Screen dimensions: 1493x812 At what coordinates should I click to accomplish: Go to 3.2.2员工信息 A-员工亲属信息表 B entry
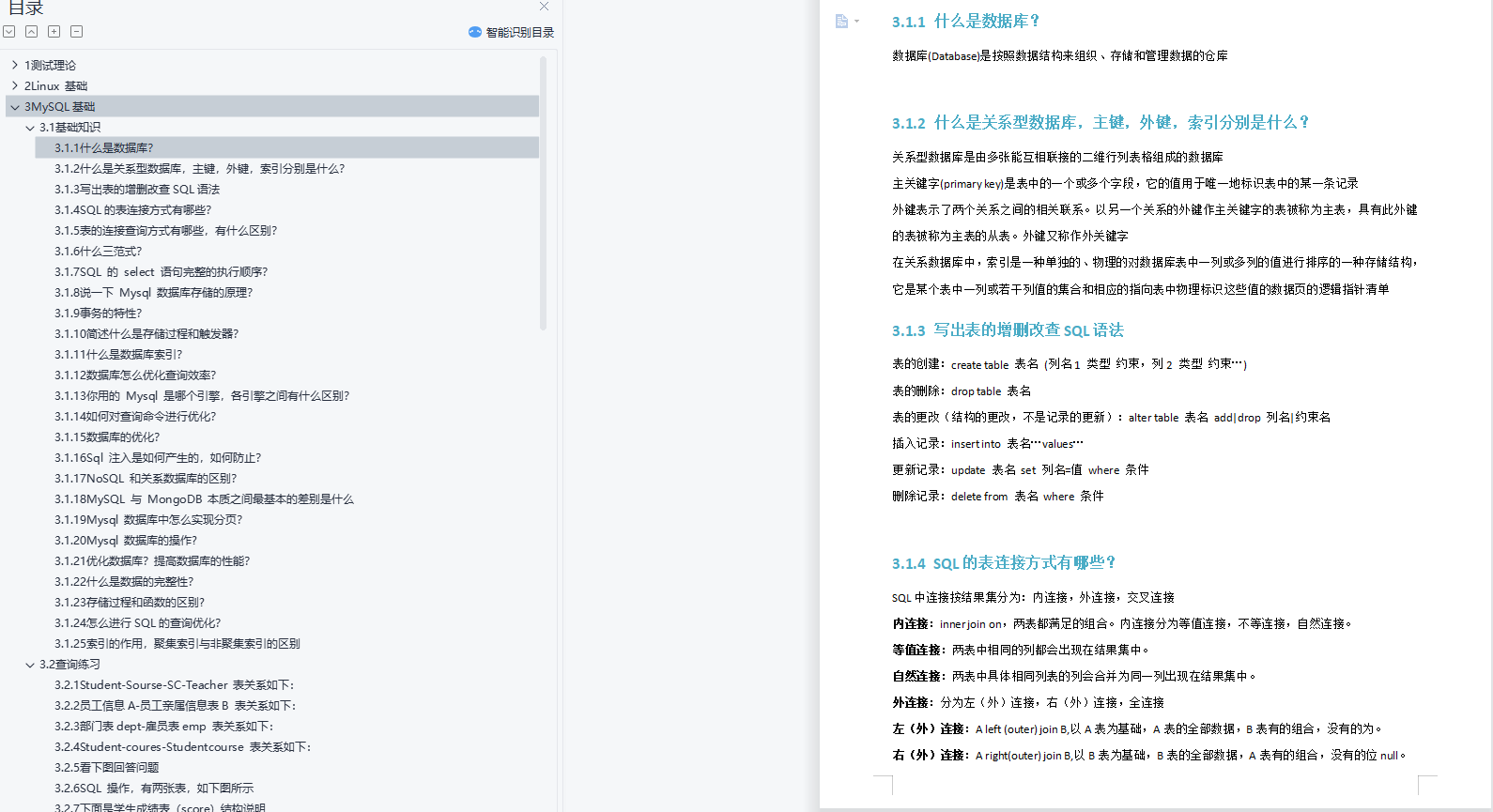tap(176, 706)
